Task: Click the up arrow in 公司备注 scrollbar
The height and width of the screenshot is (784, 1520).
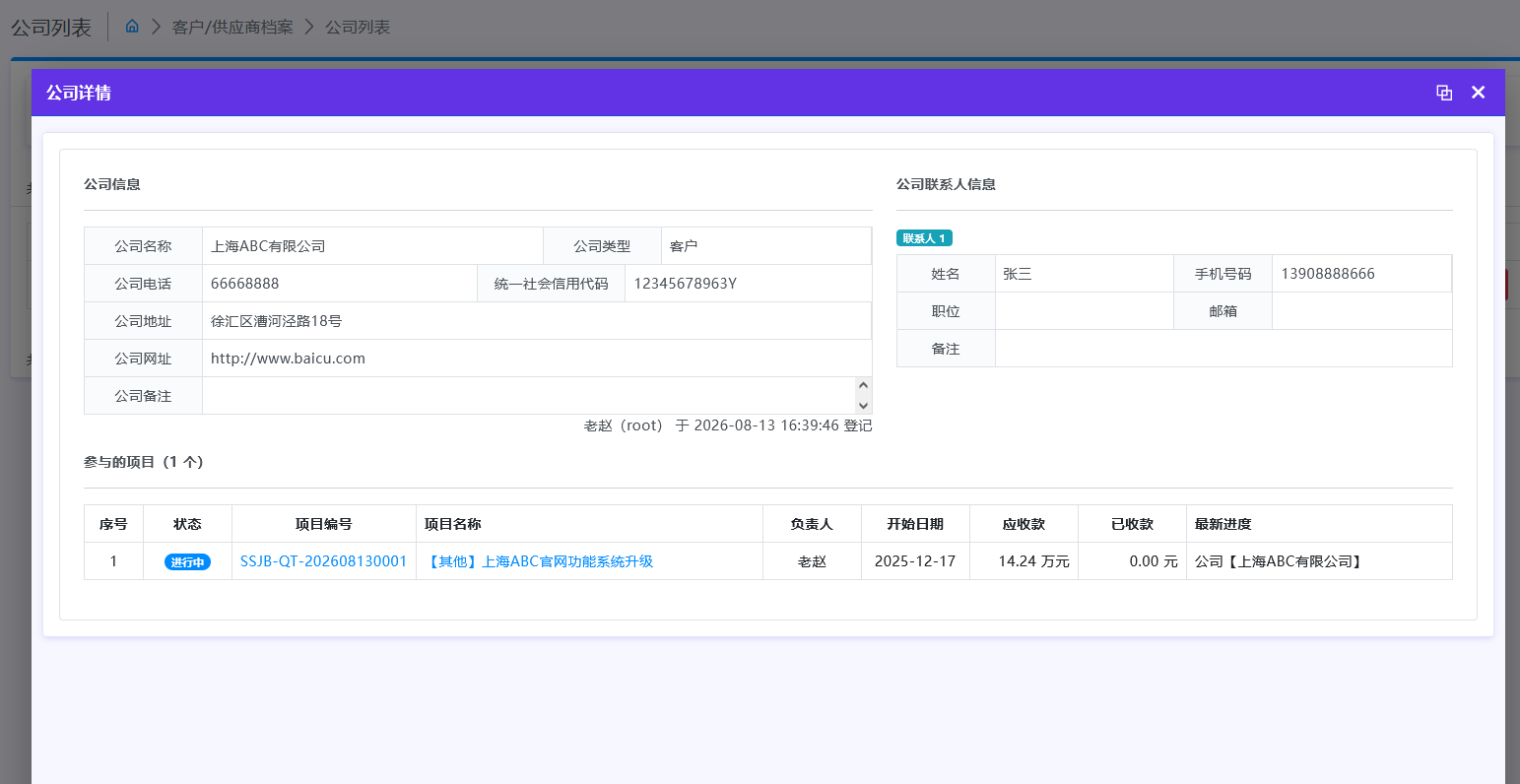Action: tap(864, 386)
